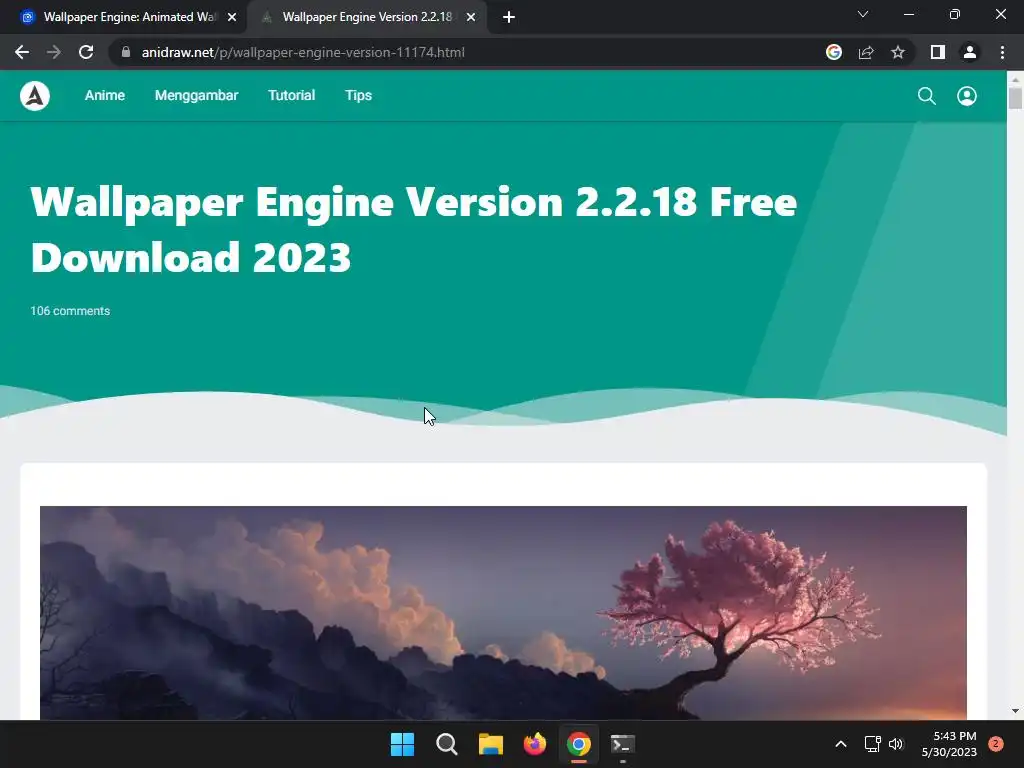The image size is (1024, 768).
Task: Show hidden system tray icons
Action: coord(841,744)
